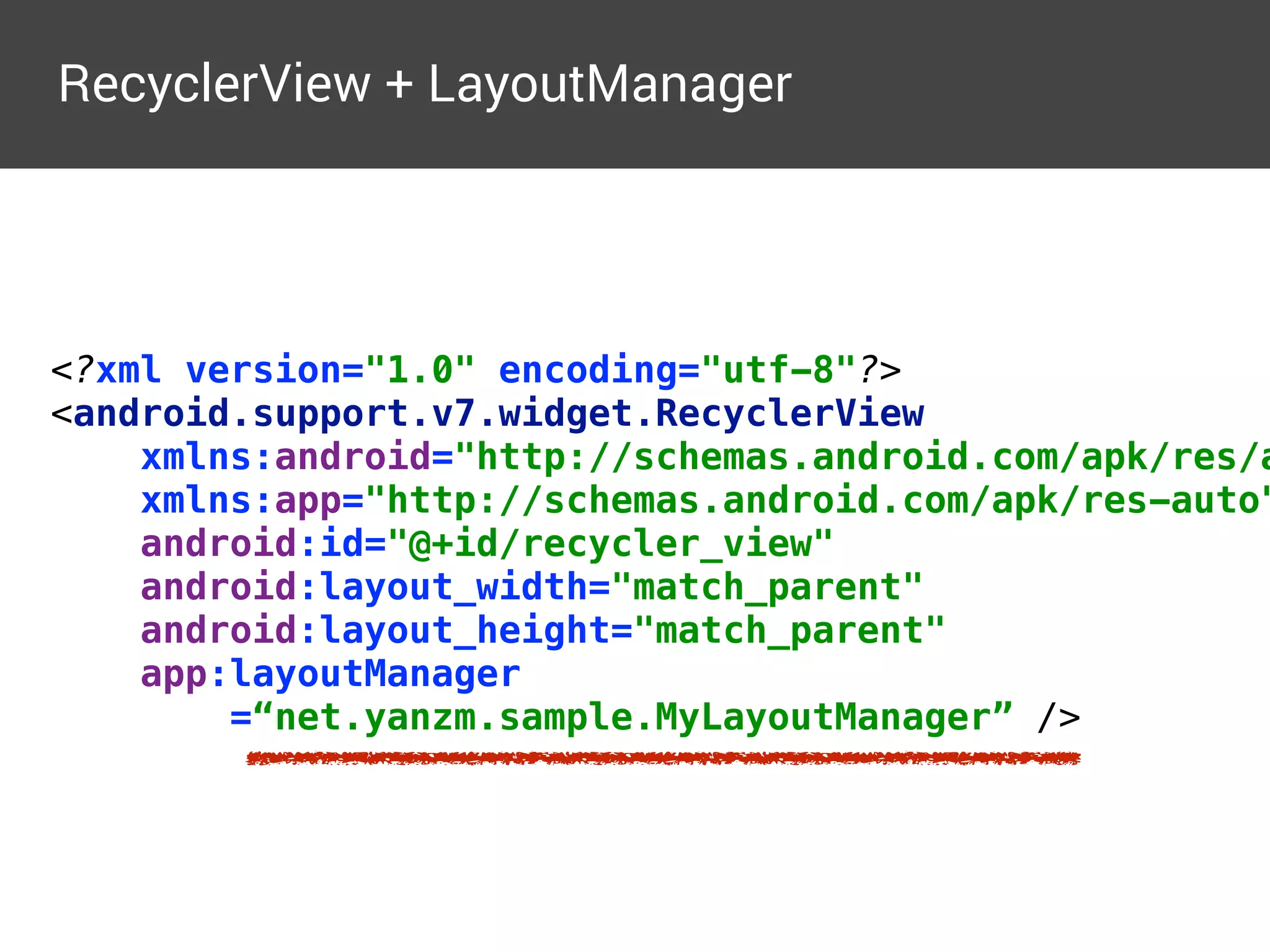Click the android:id="@+id/recycler_view" line
Image resolution: width=1270 pixels, height=952 pixels.
487,544
